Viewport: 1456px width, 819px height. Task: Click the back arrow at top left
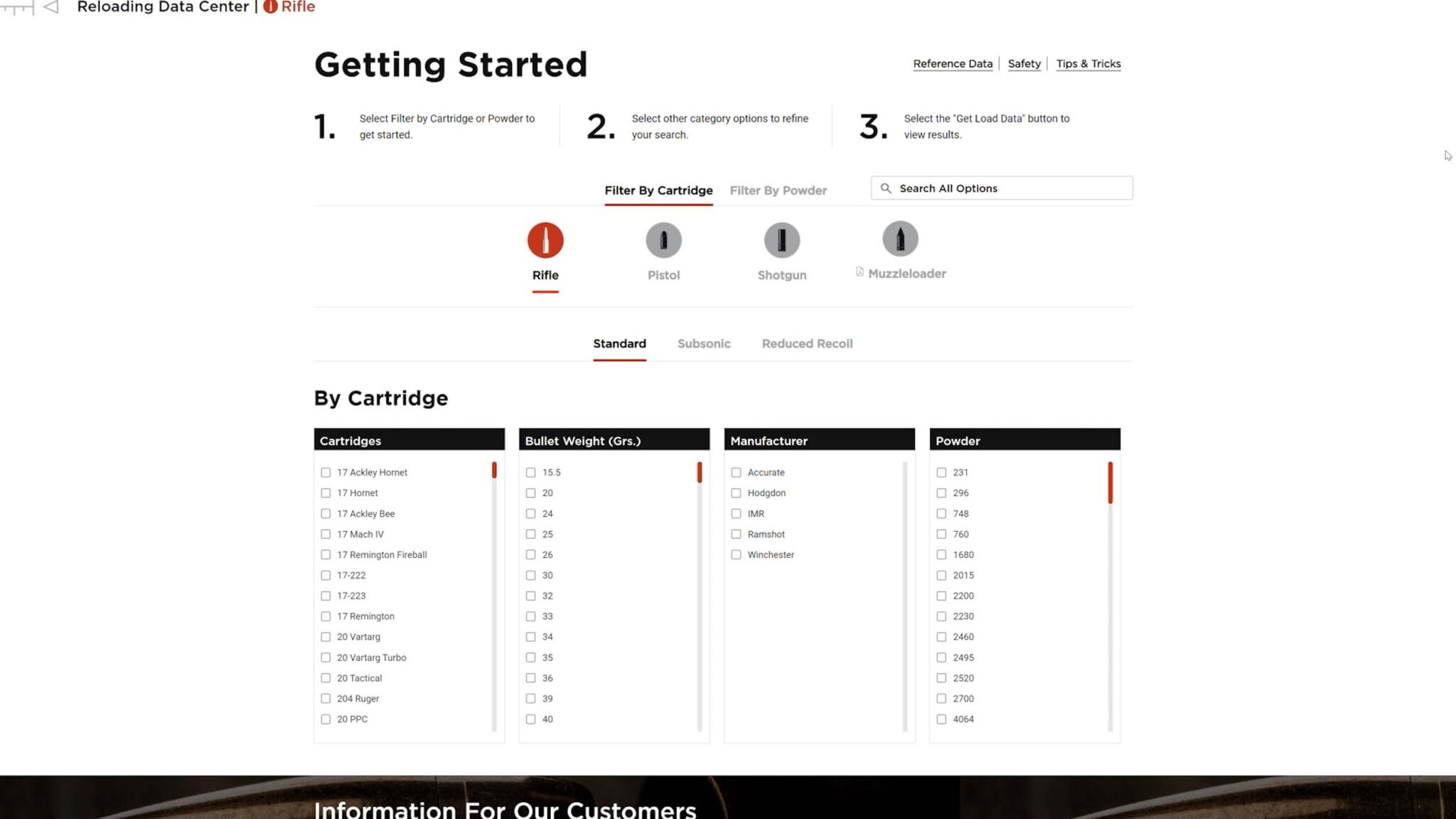click(50, 7)
